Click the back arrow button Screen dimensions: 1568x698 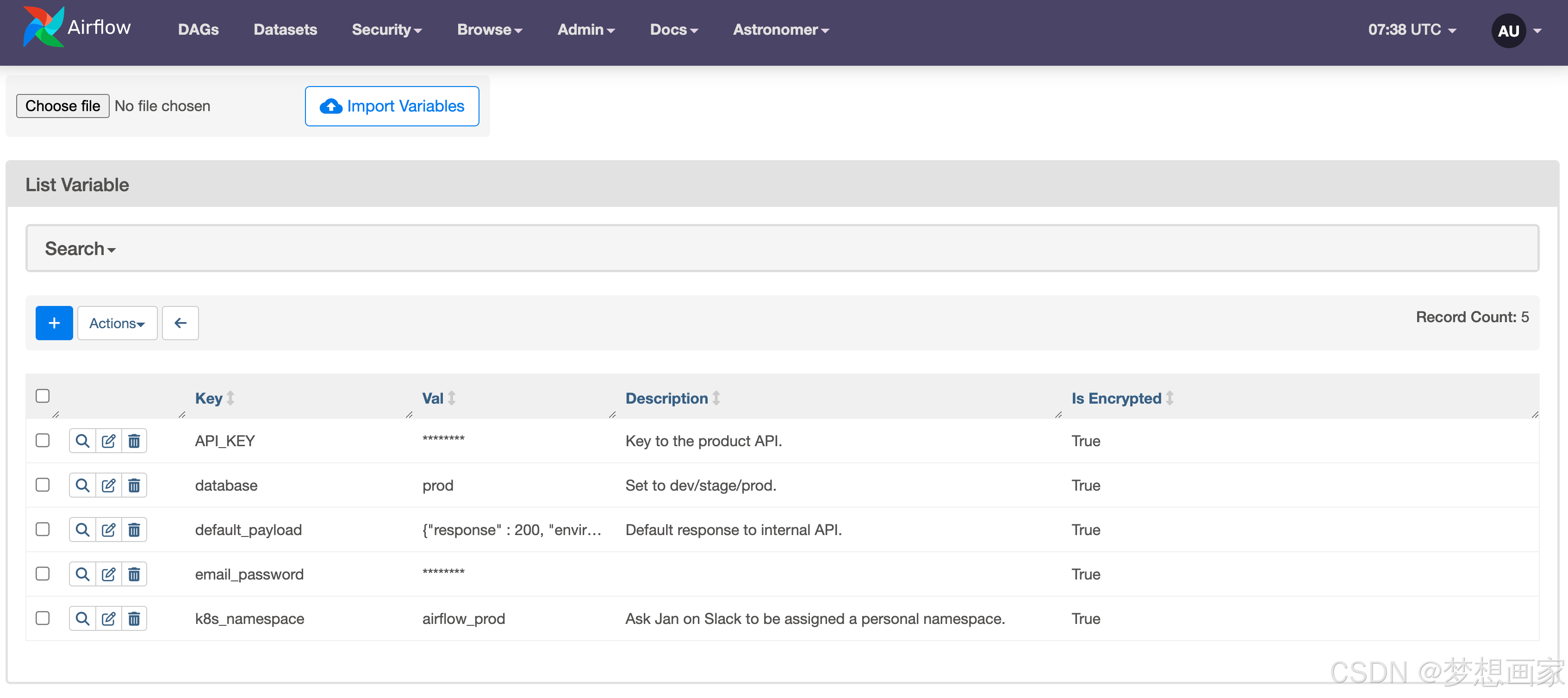(x=180, y=323)
